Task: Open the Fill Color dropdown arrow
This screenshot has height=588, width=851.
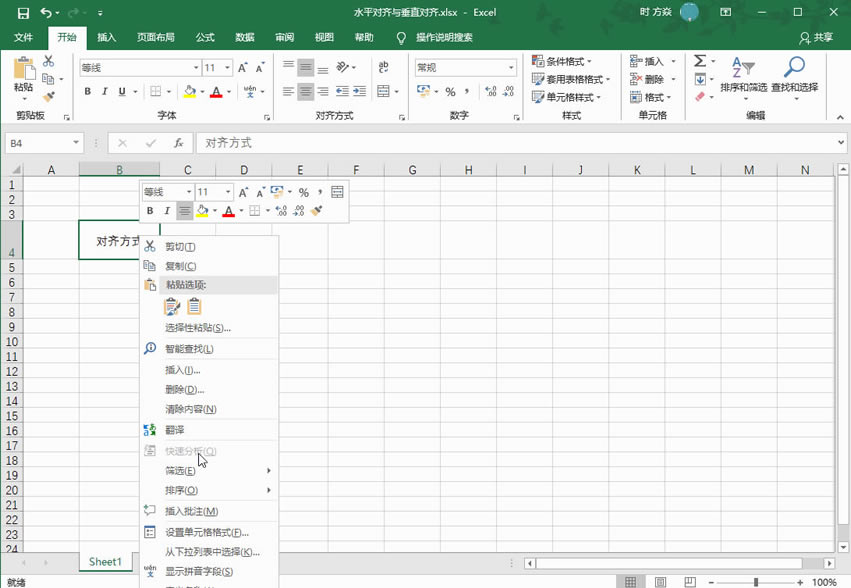Action: [201, 91]
